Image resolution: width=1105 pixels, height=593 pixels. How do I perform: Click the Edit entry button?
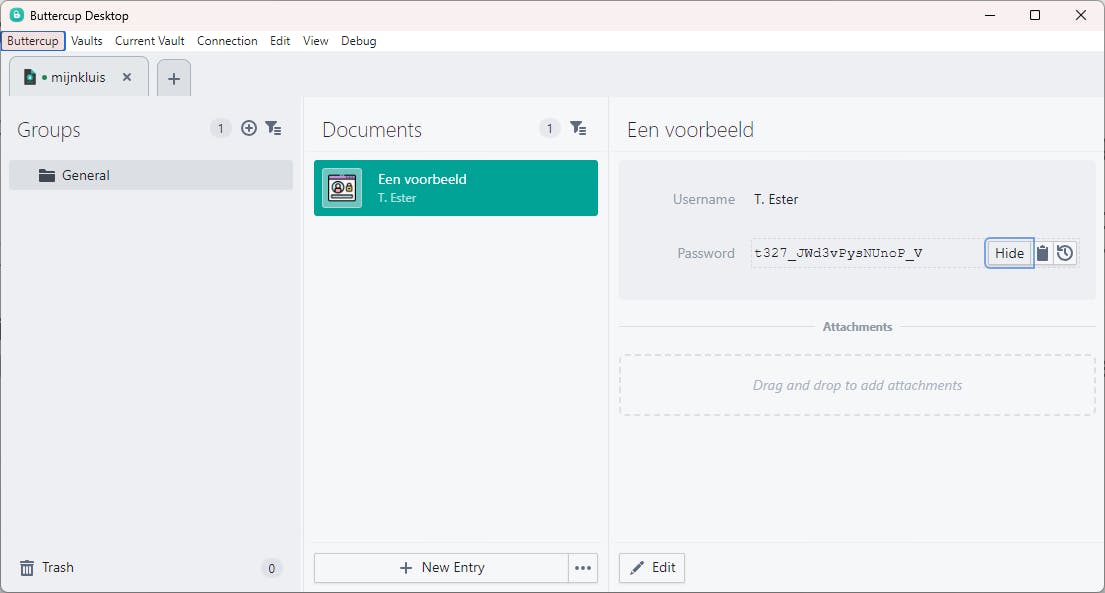652,568
